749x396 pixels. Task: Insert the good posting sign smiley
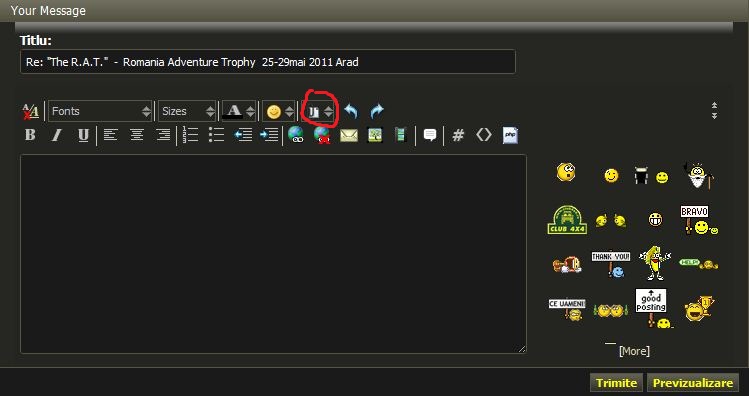(x=653, y=308)
